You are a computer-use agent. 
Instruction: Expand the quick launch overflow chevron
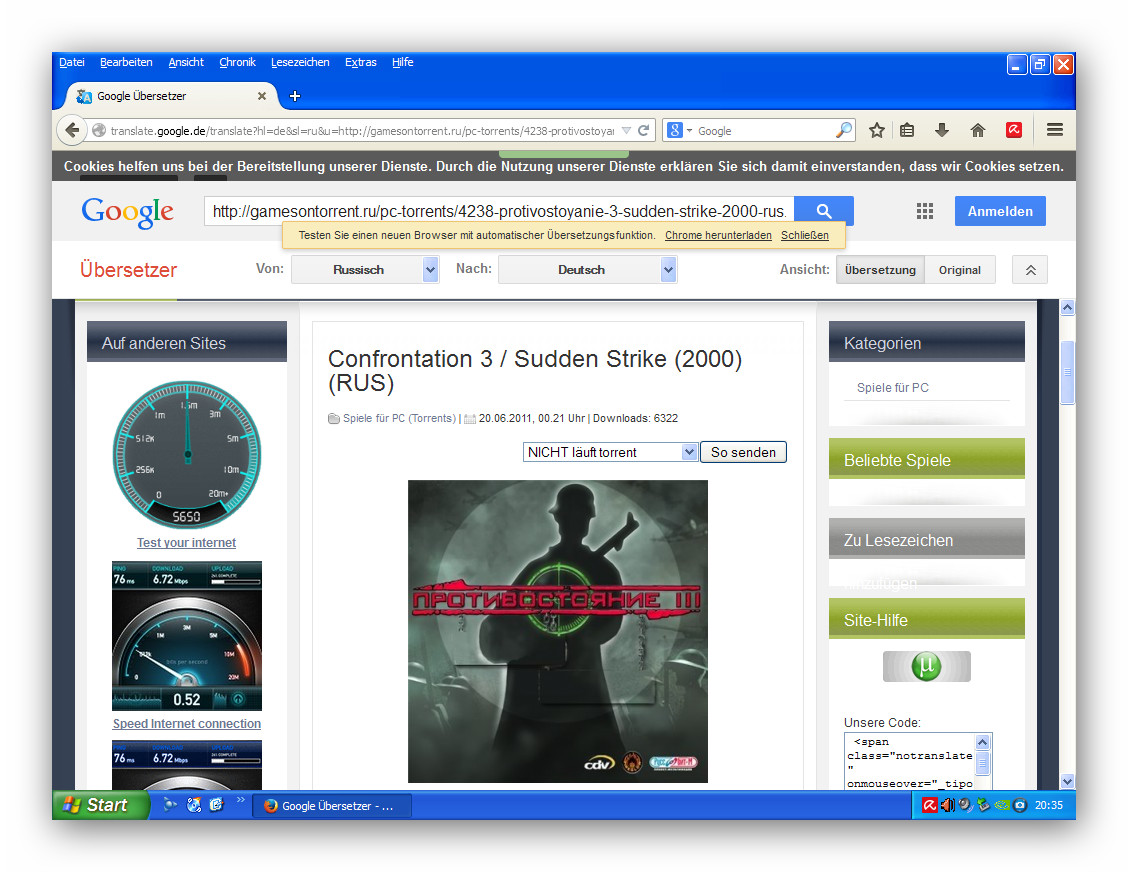coord(240,800)
